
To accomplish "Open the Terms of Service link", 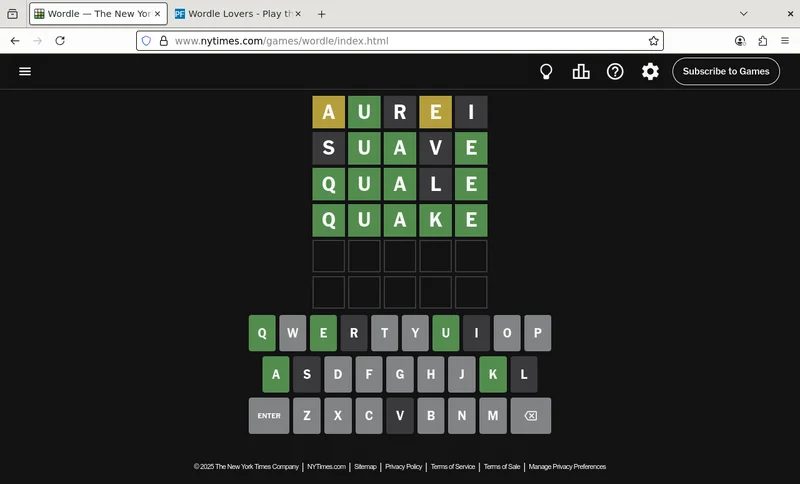I will [453, 467].
